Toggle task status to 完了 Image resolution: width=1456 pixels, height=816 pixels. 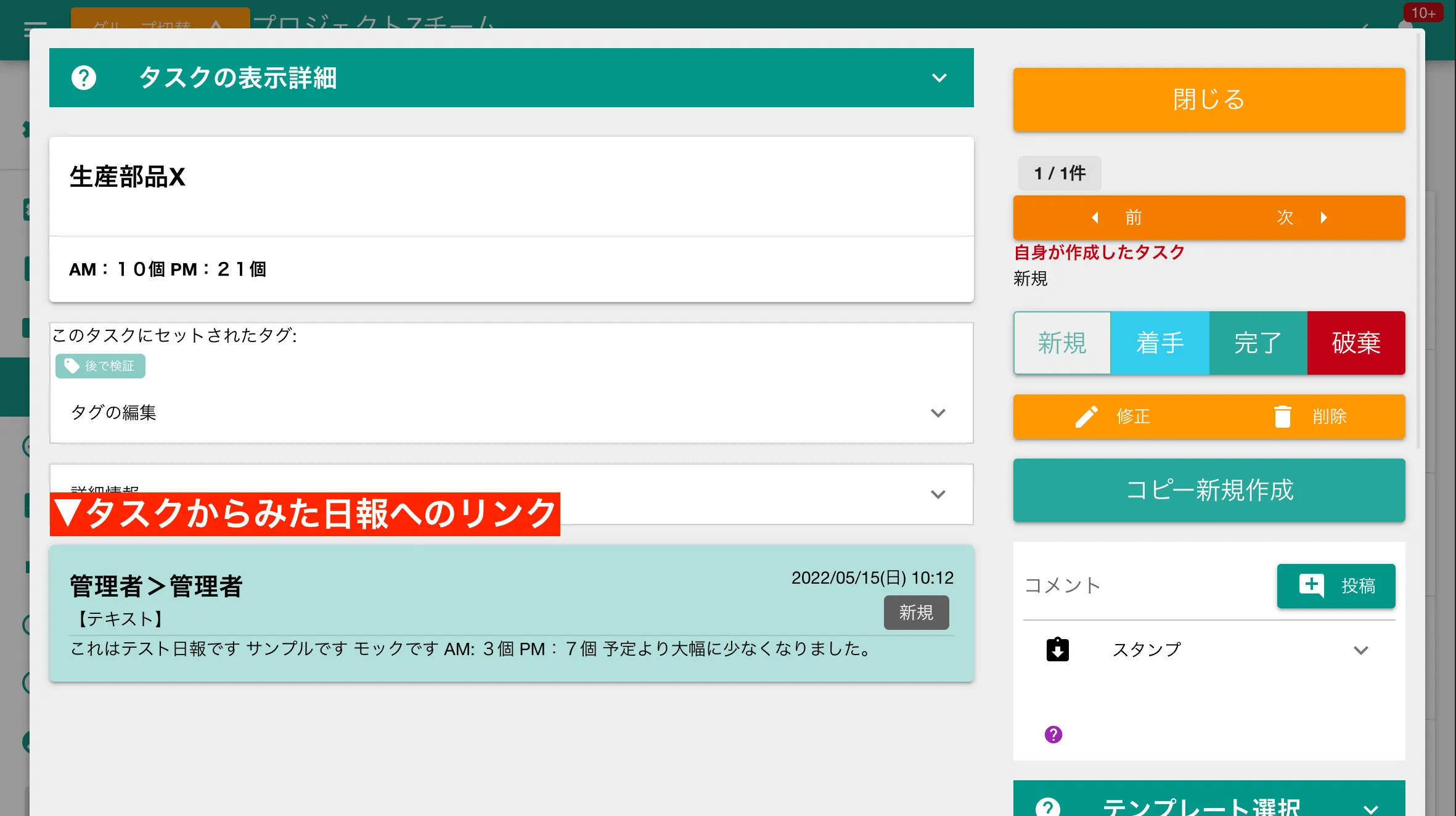[1258, 343]
